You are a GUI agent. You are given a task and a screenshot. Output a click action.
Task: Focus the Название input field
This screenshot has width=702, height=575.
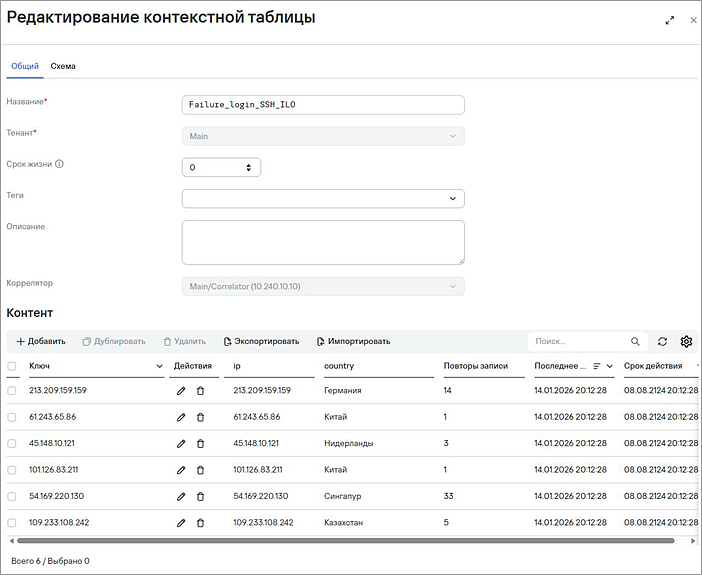click(x=323, y=105)
